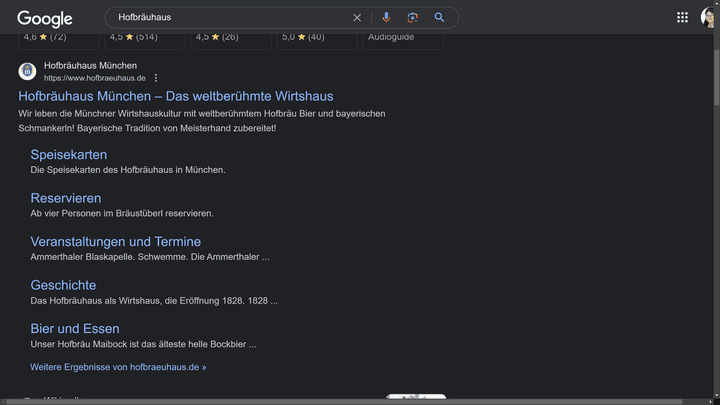Start voice search with microphone icon
This screenshot has width=720, height=405.
pyautogui.click(x=386, y=17)
